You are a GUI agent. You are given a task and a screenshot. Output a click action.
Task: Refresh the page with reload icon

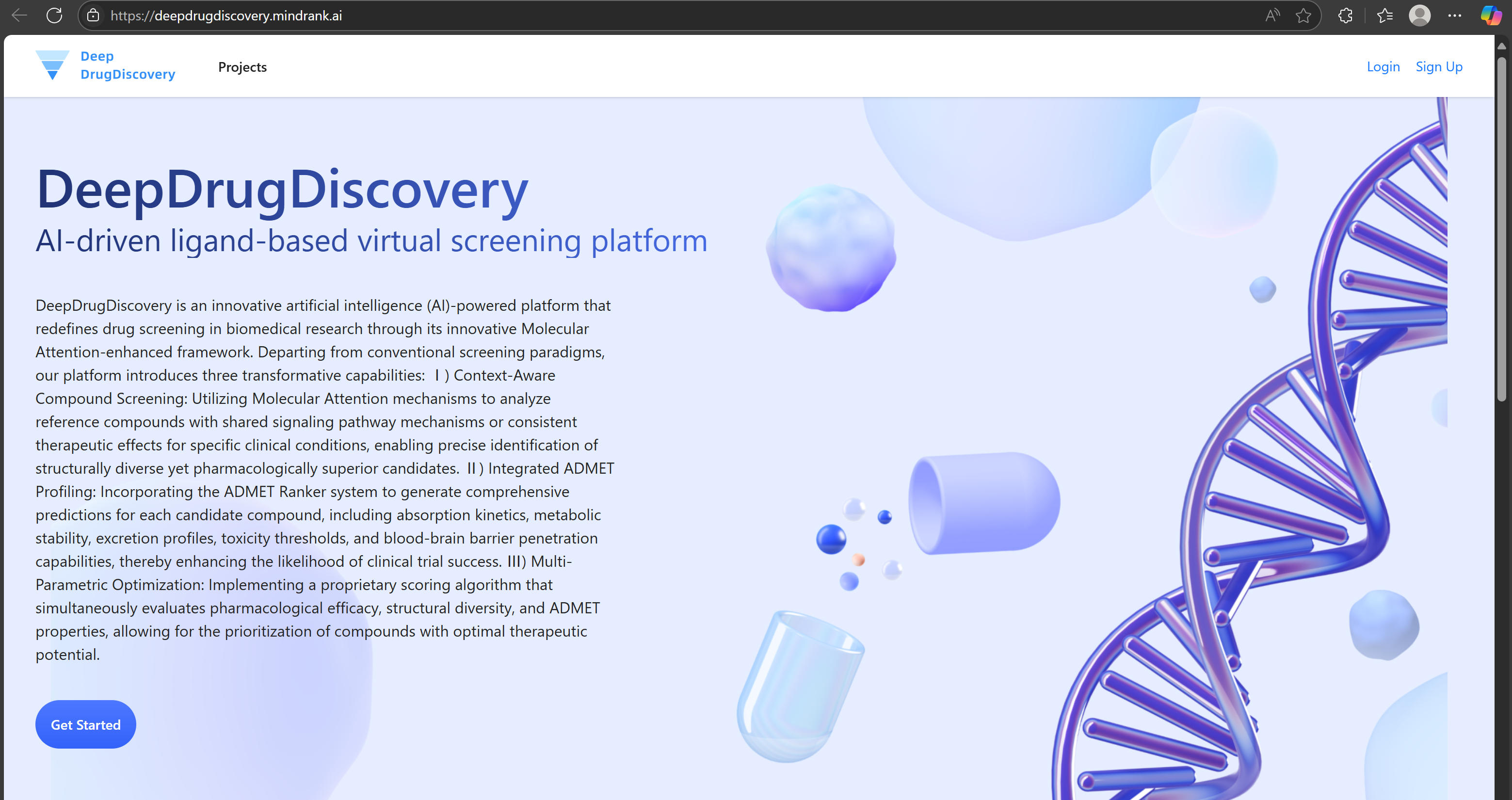pos(54,15)
